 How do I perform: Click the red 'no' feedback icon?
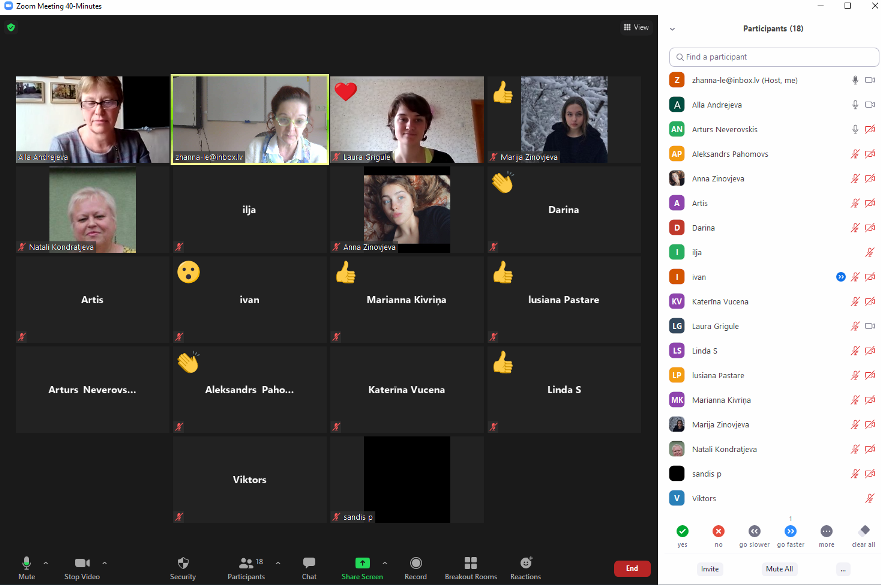(718, 531)
